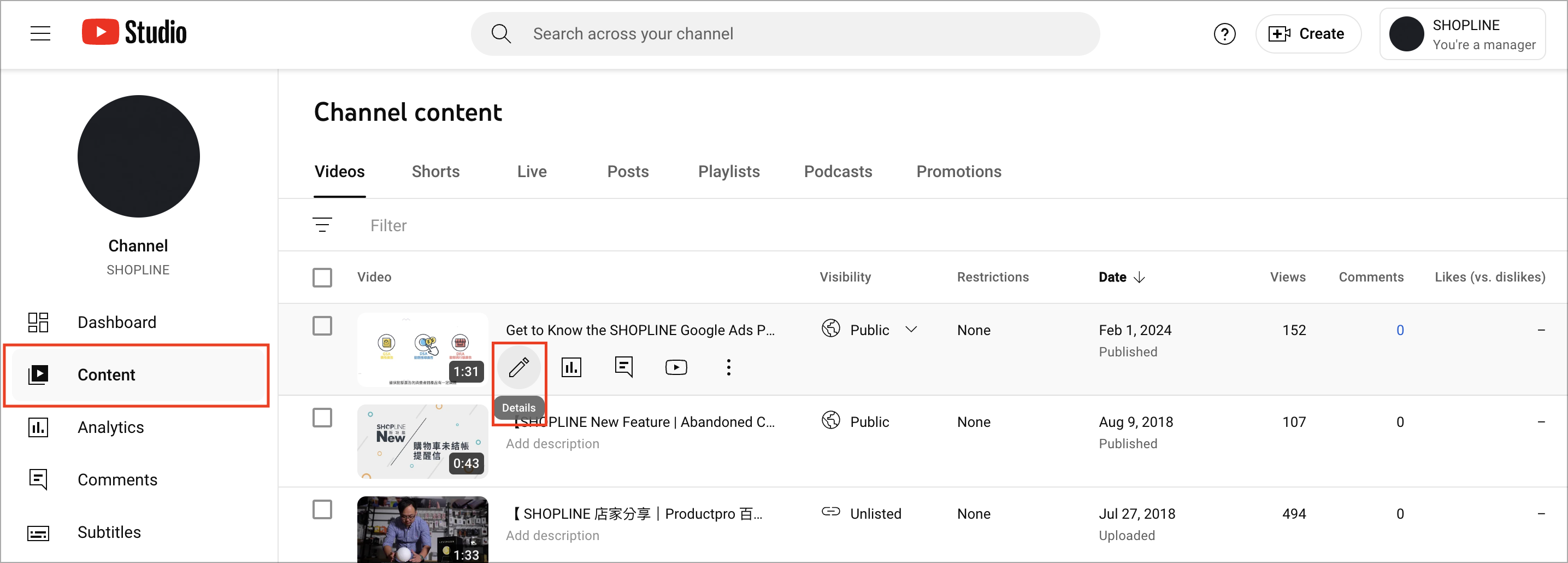Viewport: 1568px width, 563px height.
Task: Switch to the Live tab
Action: 532,171
